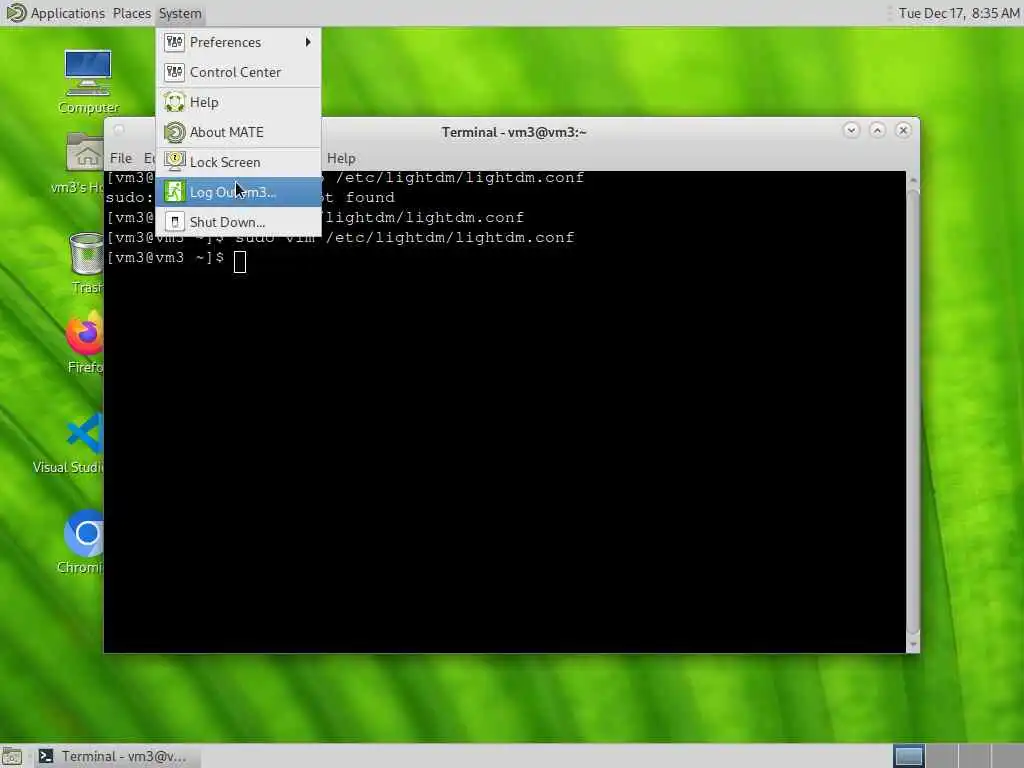Screen dimensions: 1024x768
Task: Click the Show Desktop button in bottom panel
Action: coord(12,756)
